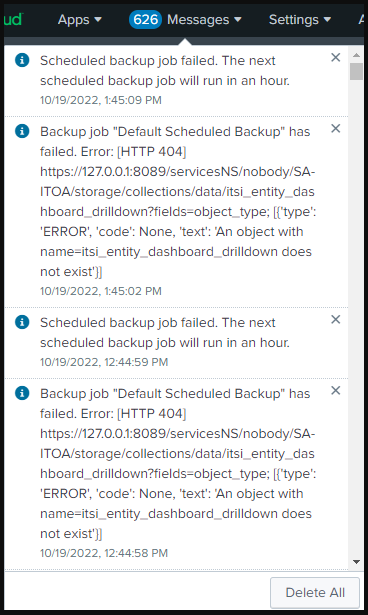Click the second 127.0.0.1:8089 servicesNS URL text
This screenshot has width=368, height=615.
(177, 454)
